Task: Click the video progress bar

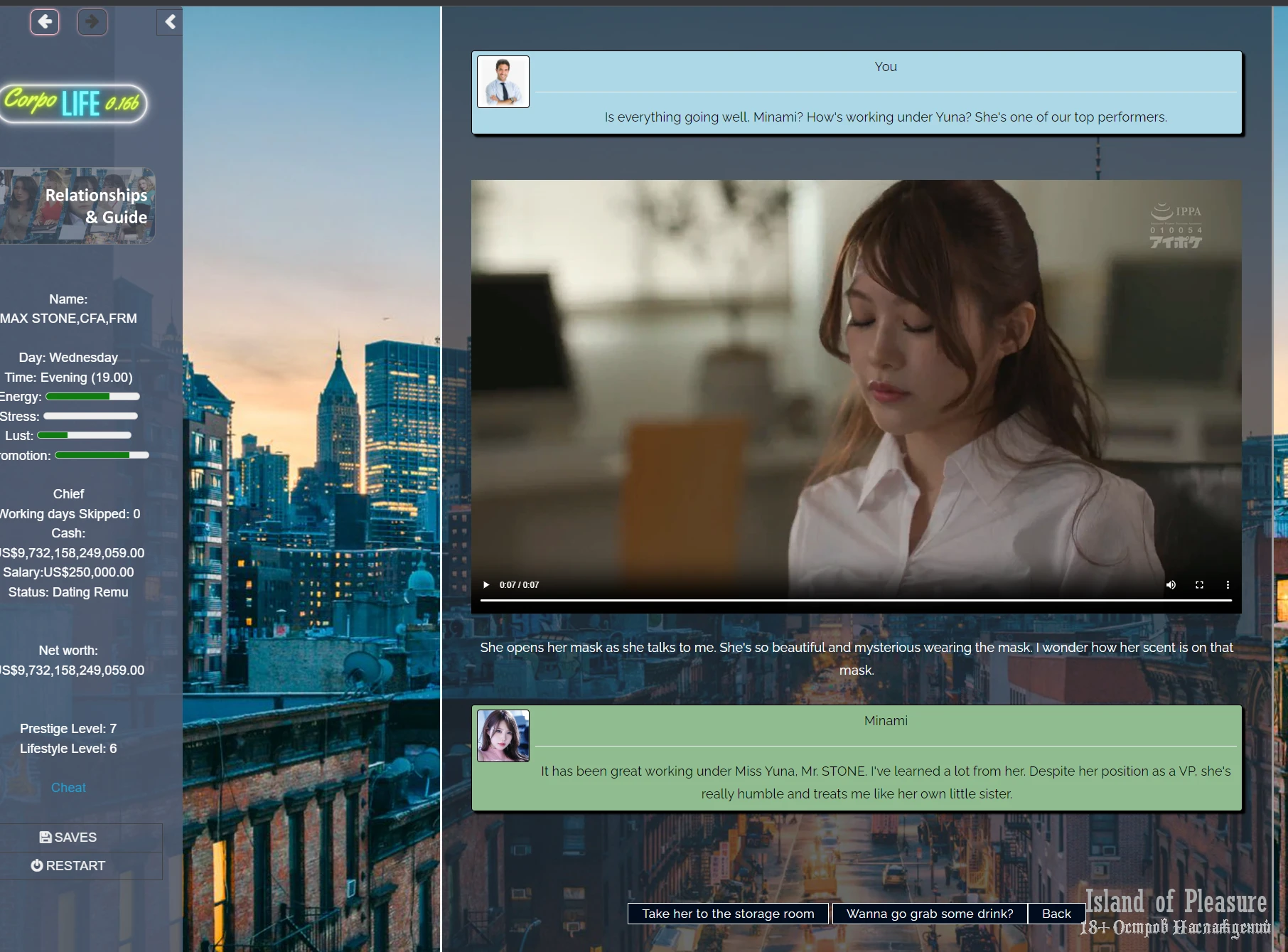Action: (855, 601)
